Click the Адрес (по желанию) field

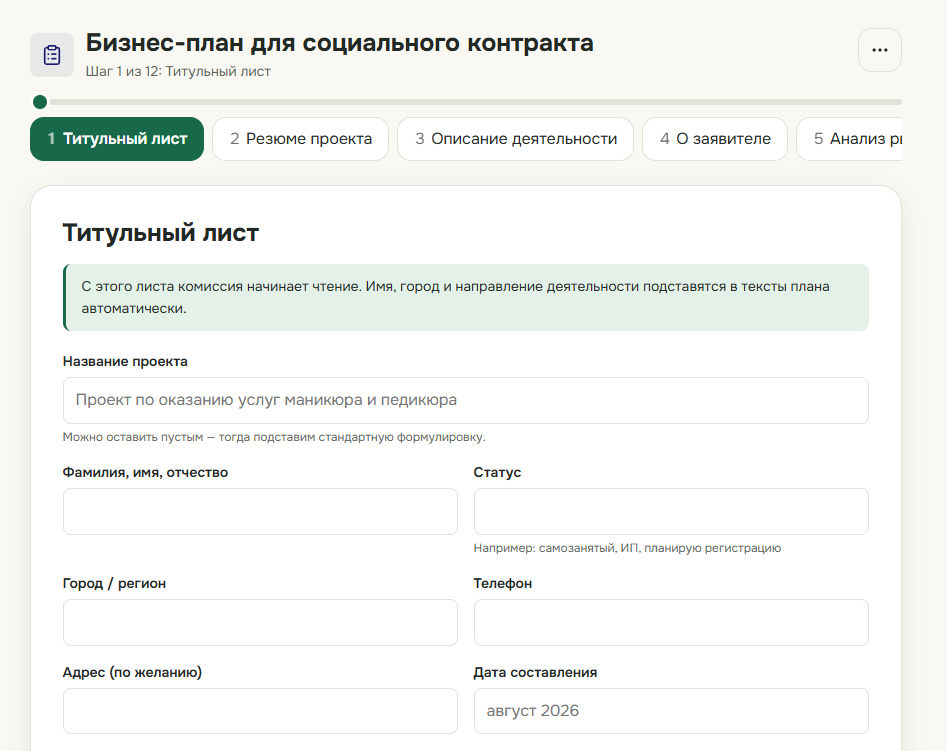click(x=260, y=711)
